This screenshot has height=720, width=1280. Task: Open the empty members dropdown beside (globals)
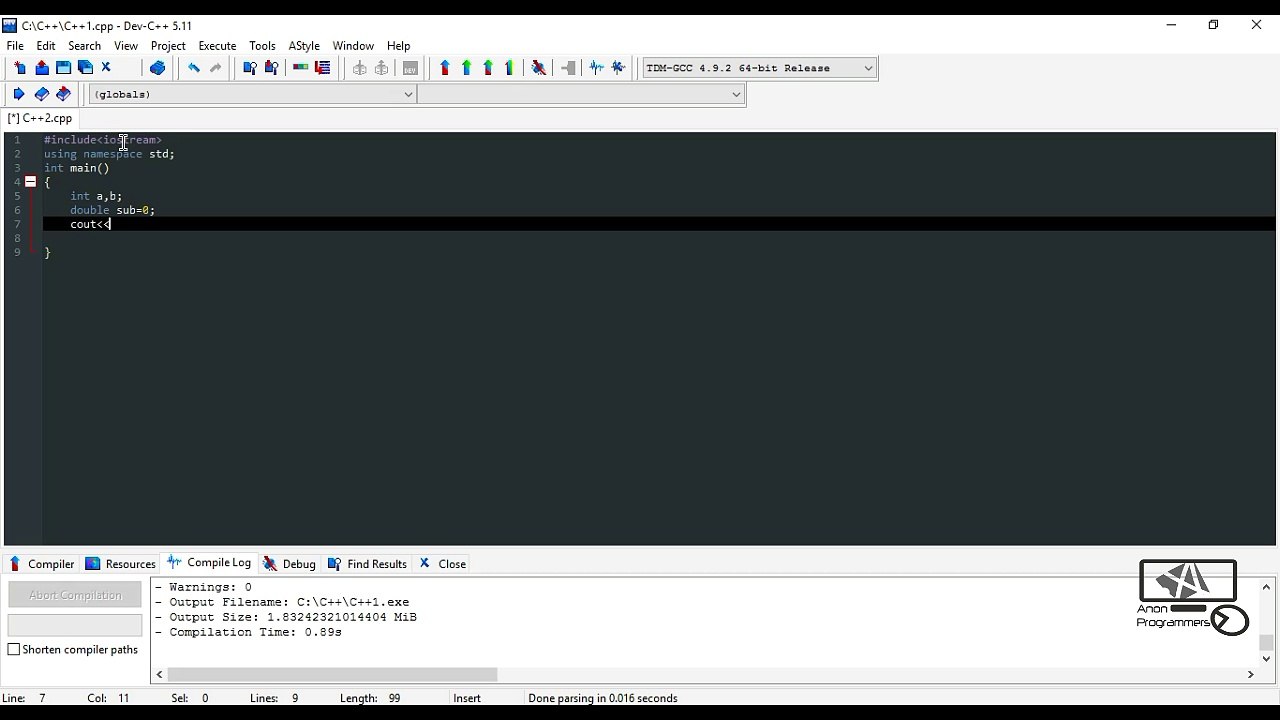tap(581, 94)
